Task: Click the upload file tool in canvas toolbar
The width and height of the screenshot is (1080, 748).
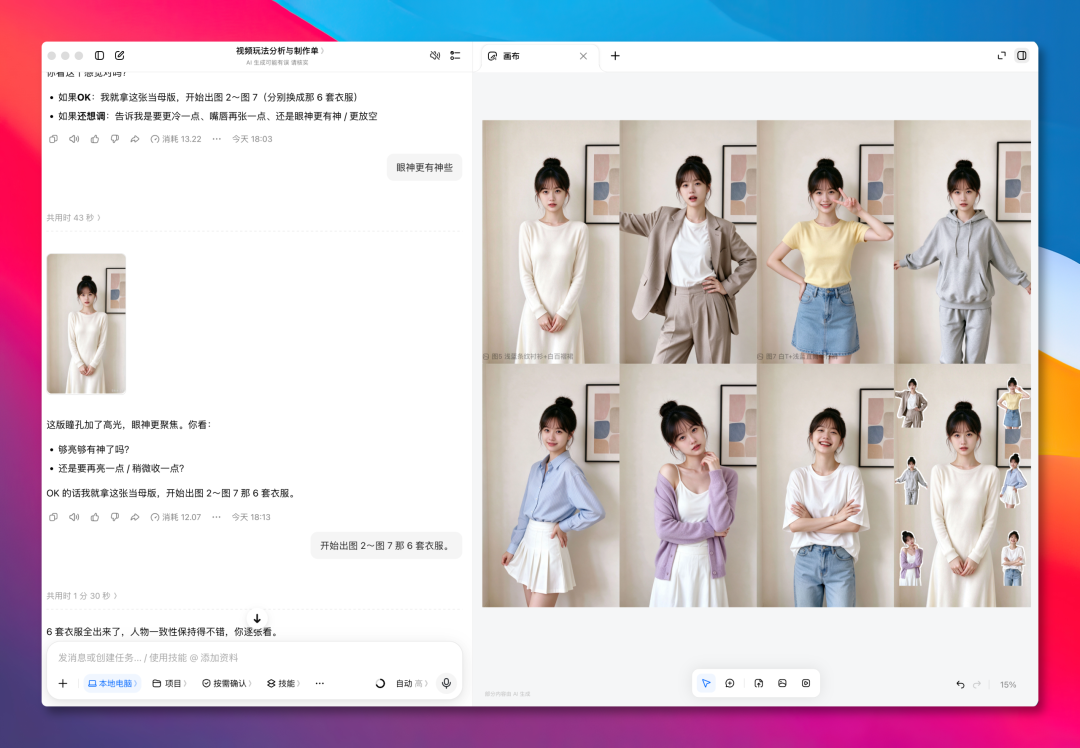Action: point(758,683)
